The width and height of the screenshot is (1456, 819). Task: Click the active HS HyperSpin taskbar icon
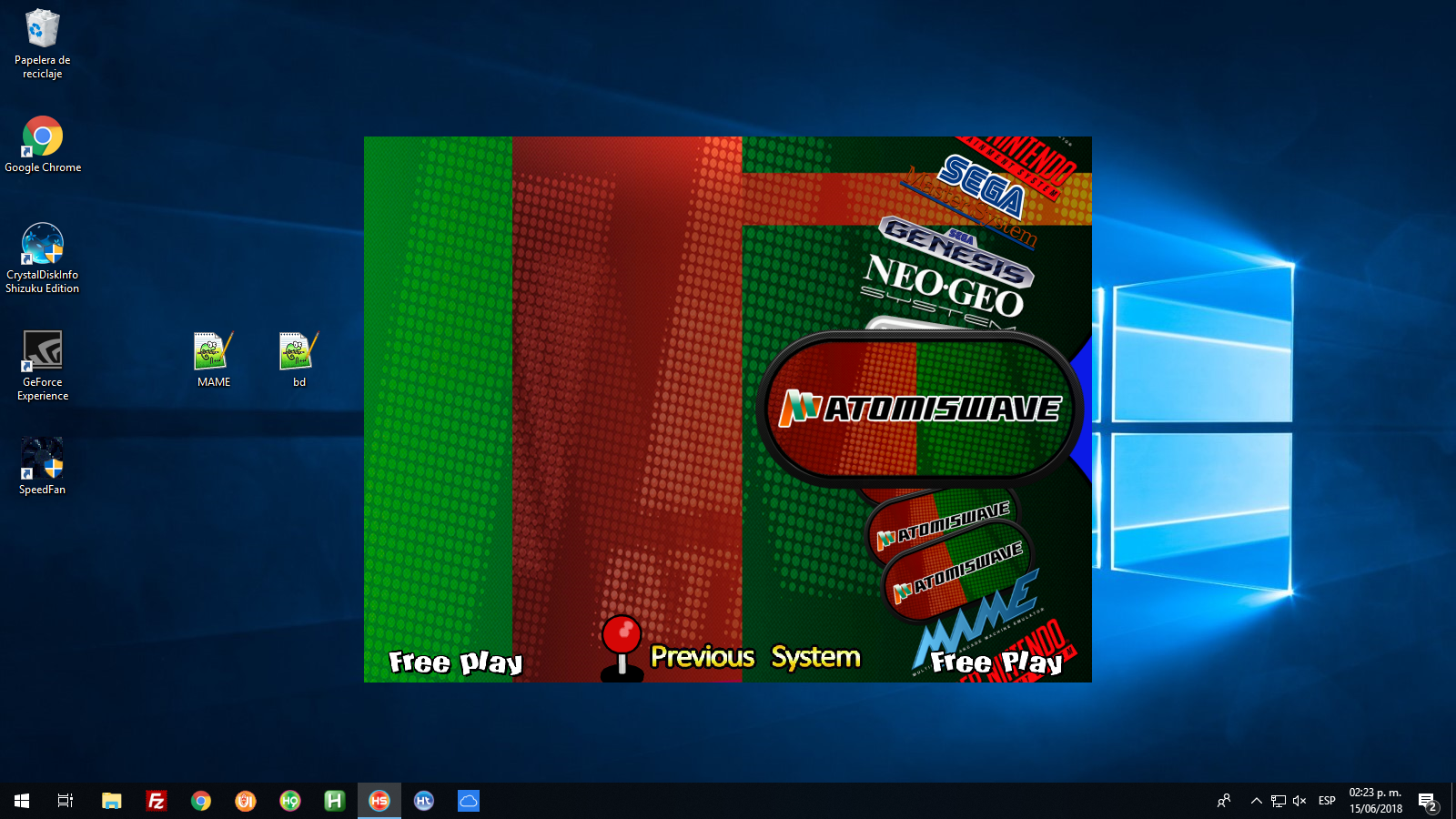point(379,801)
